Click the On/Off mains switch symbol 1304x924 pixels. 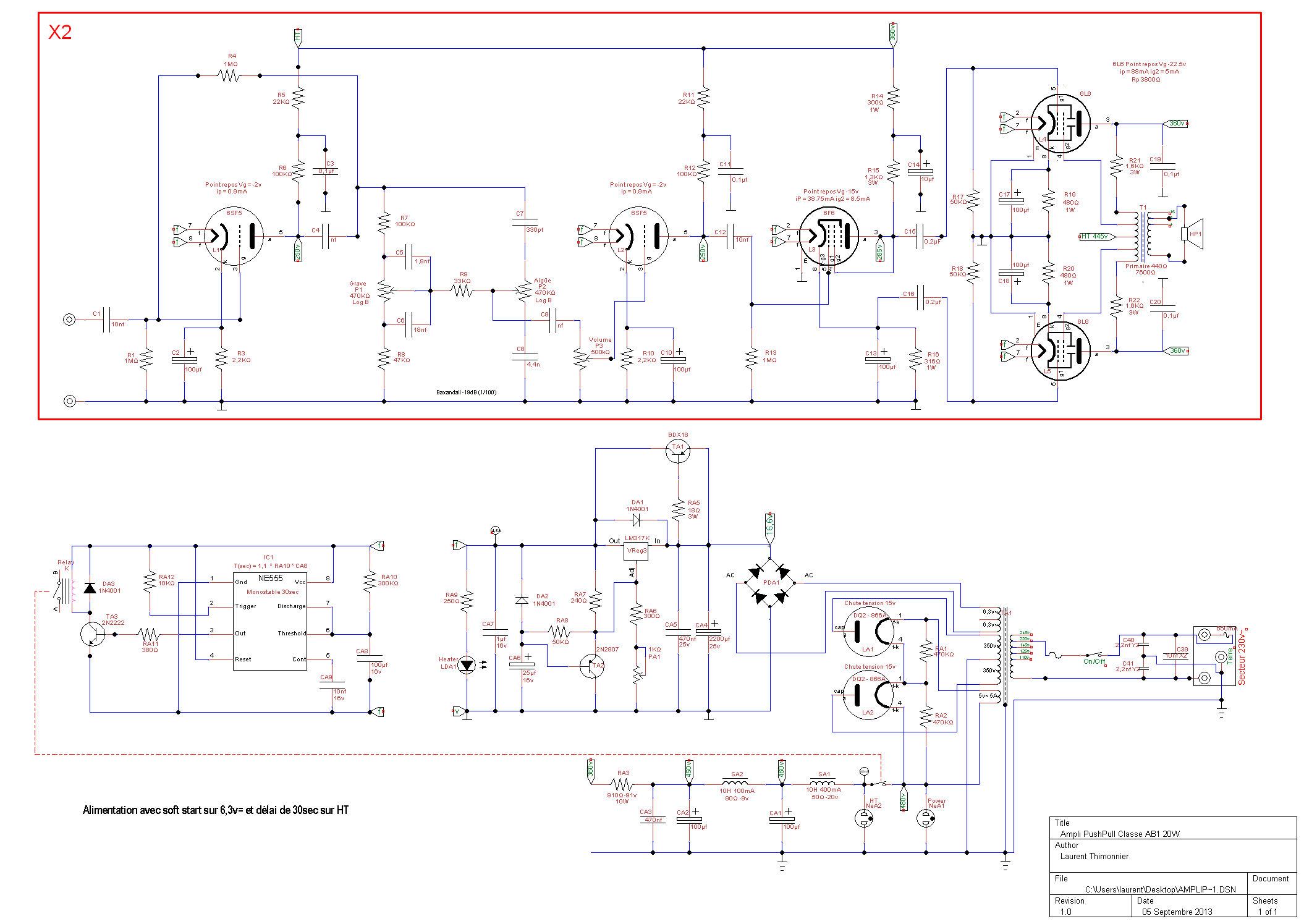click(x=1095, y=655)
